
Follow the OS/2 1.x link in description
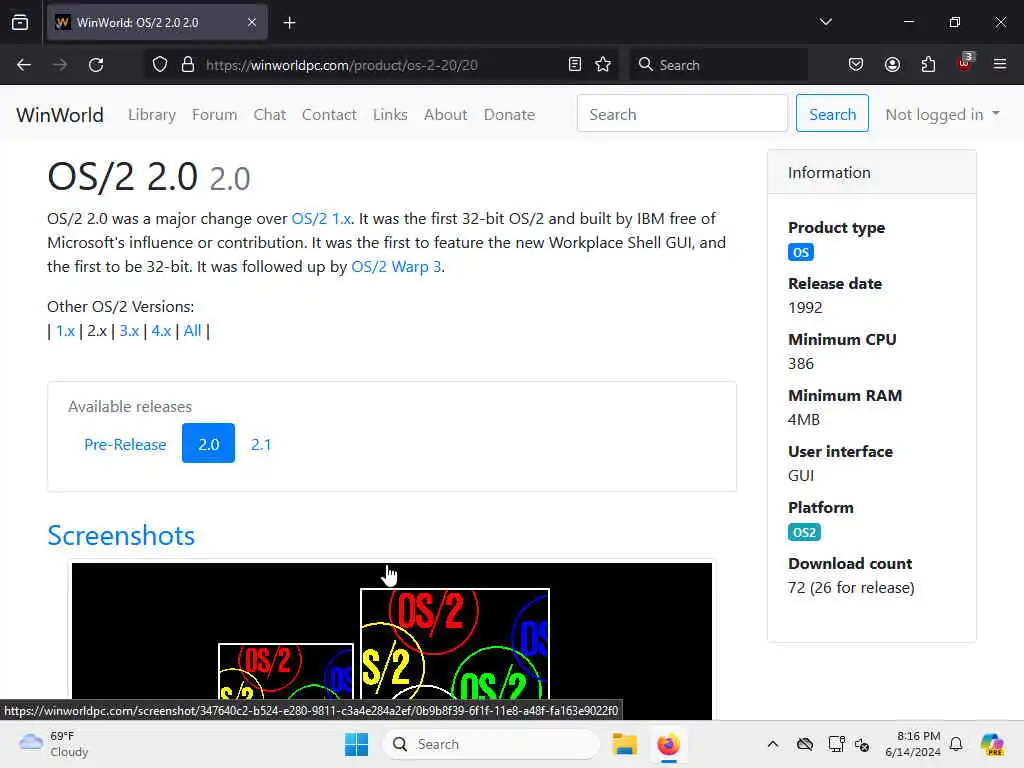[321, 218]
